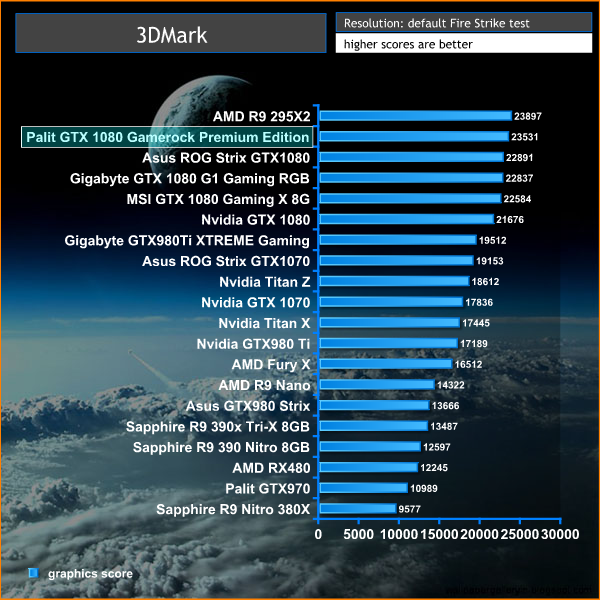
Task: Select the Sapphire R9 390 Nitro 8GB label
Action: [221, 447]
